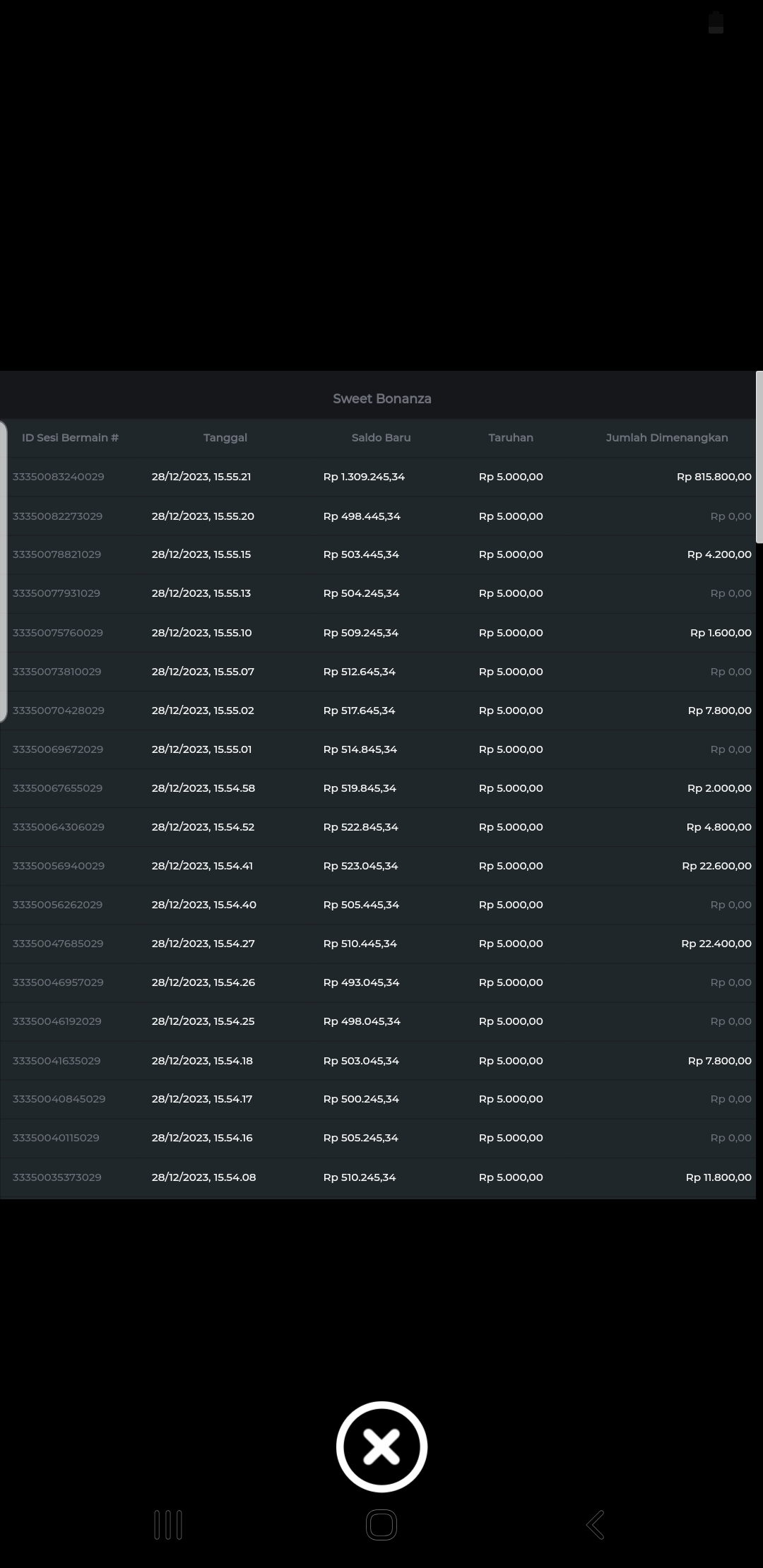Tap the Android back navigation arrow

tap(596, 1524)
